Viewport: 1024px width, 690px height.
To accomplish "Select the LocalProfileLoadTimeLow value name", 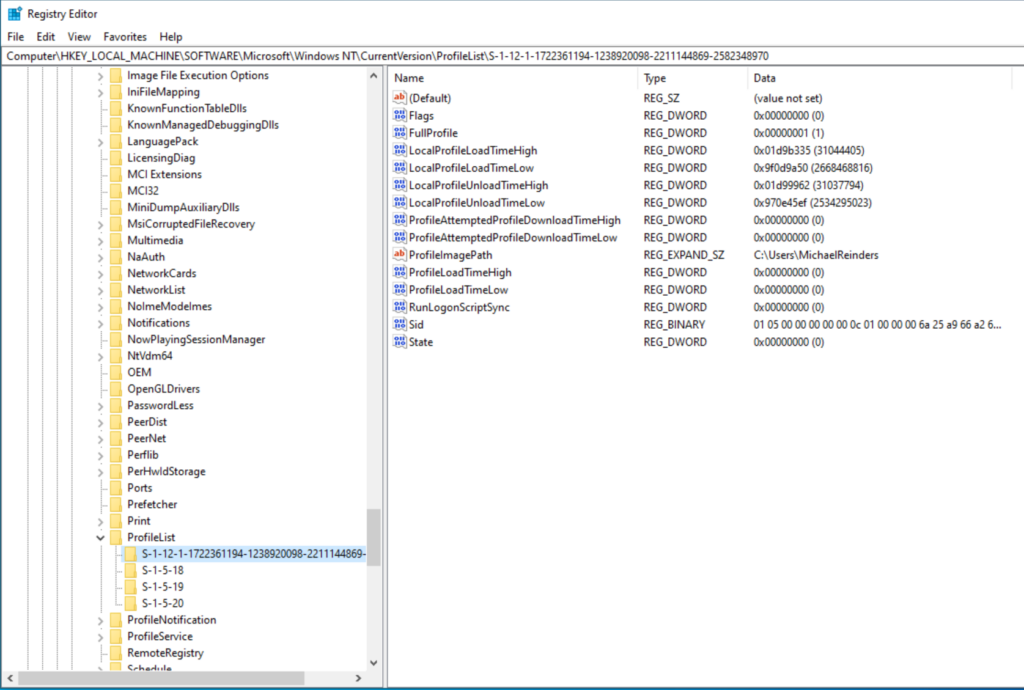I will coord(471,168).
